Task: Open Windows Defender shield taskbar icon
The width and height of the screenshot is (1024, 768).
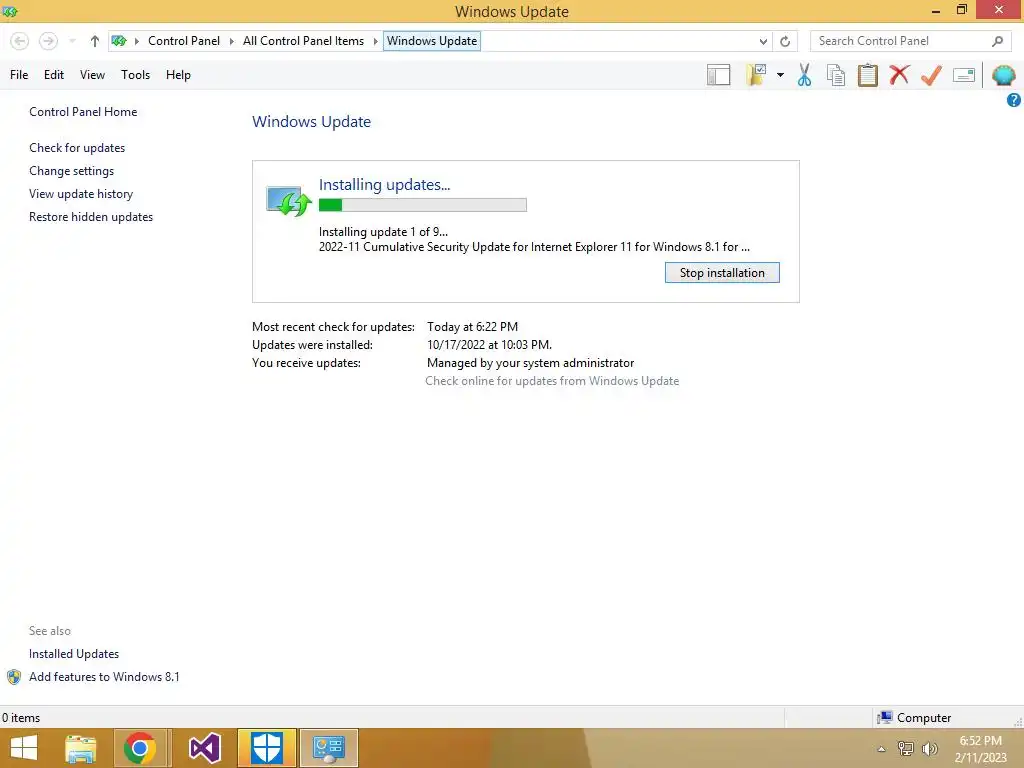Action: pyautogui.click(x=266, y=748)
